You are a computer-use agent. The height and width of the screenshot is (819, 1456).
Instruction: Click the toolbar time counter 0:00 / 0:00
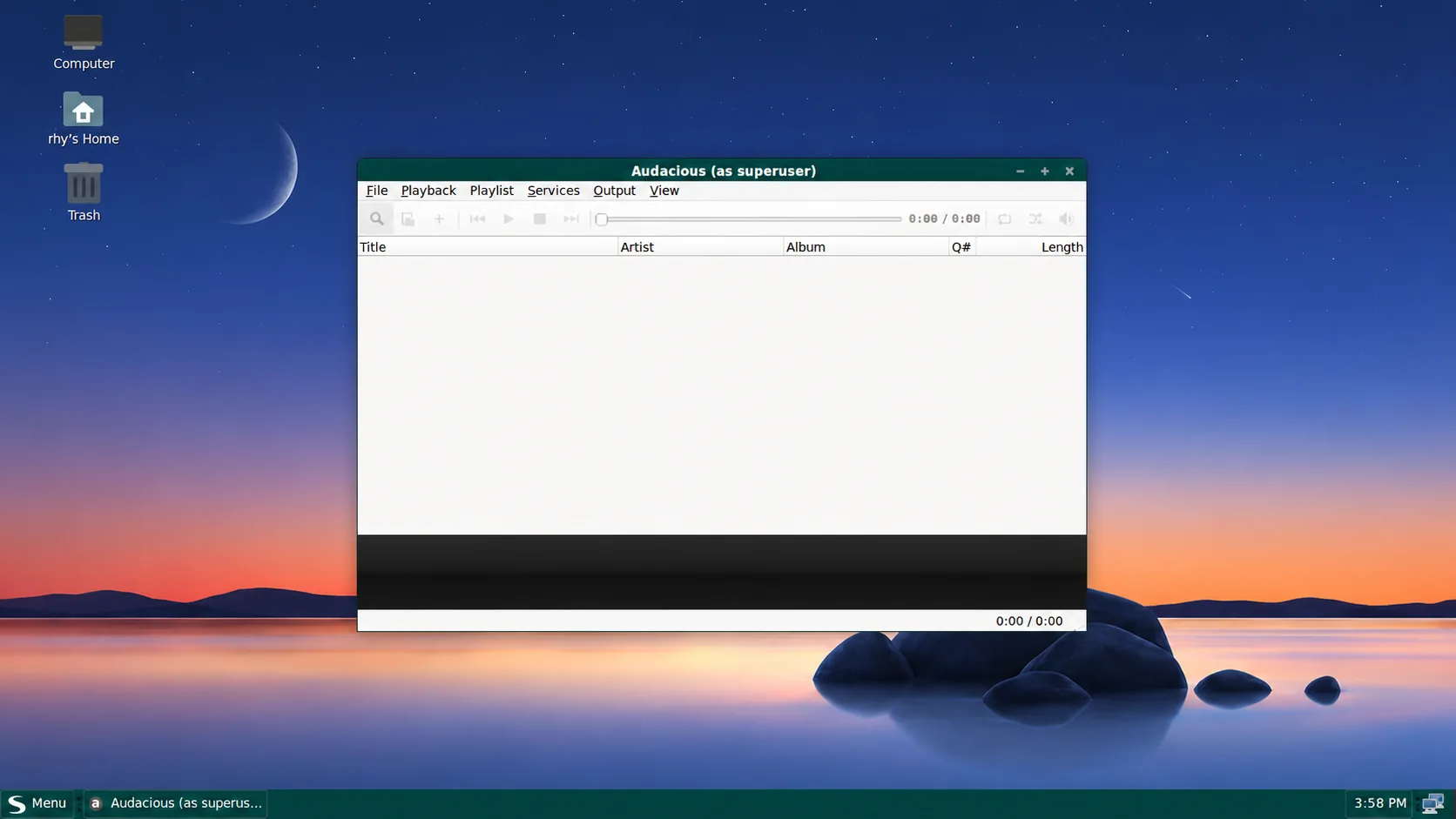click(x=944, y=219)
